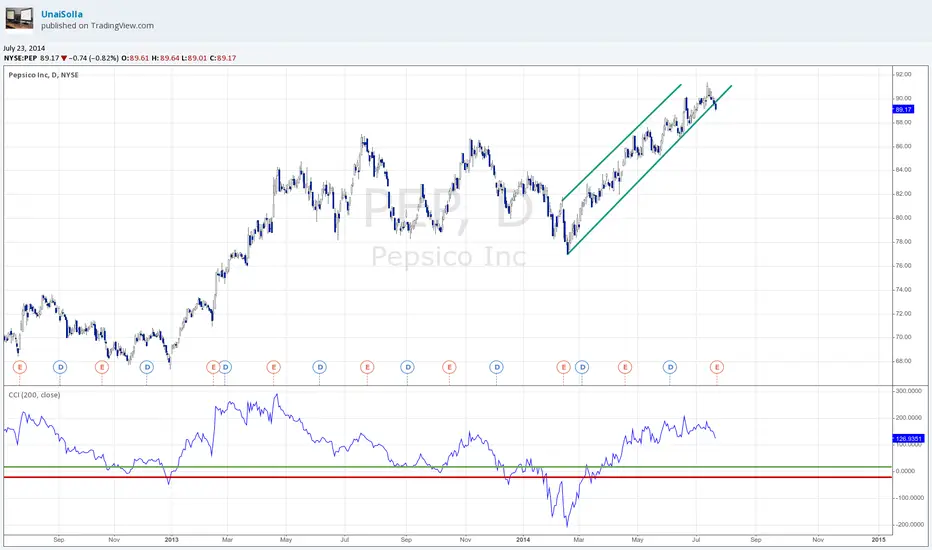The width and height of the screenshot is (932, 550).
Task: Click the 68.00 price axis label
Action: pyautogui.click(x=903, y=361)
